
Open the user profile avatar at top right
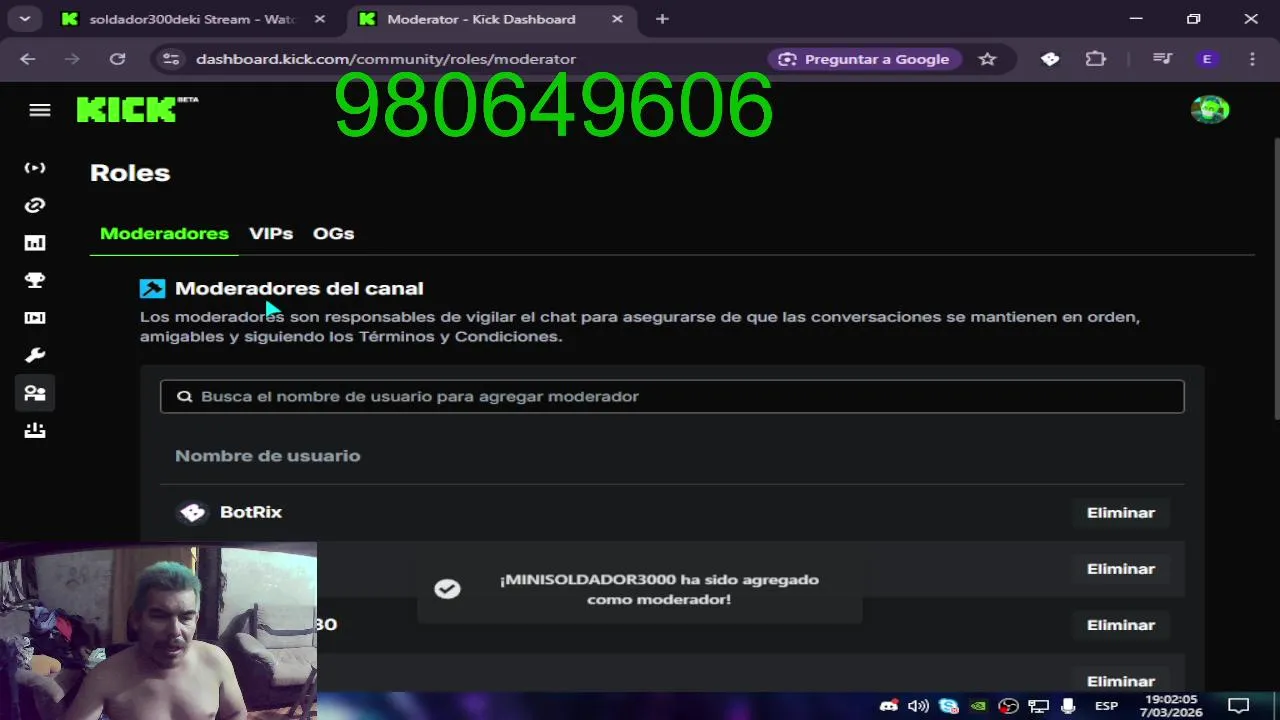click(x=1210, y=109)
